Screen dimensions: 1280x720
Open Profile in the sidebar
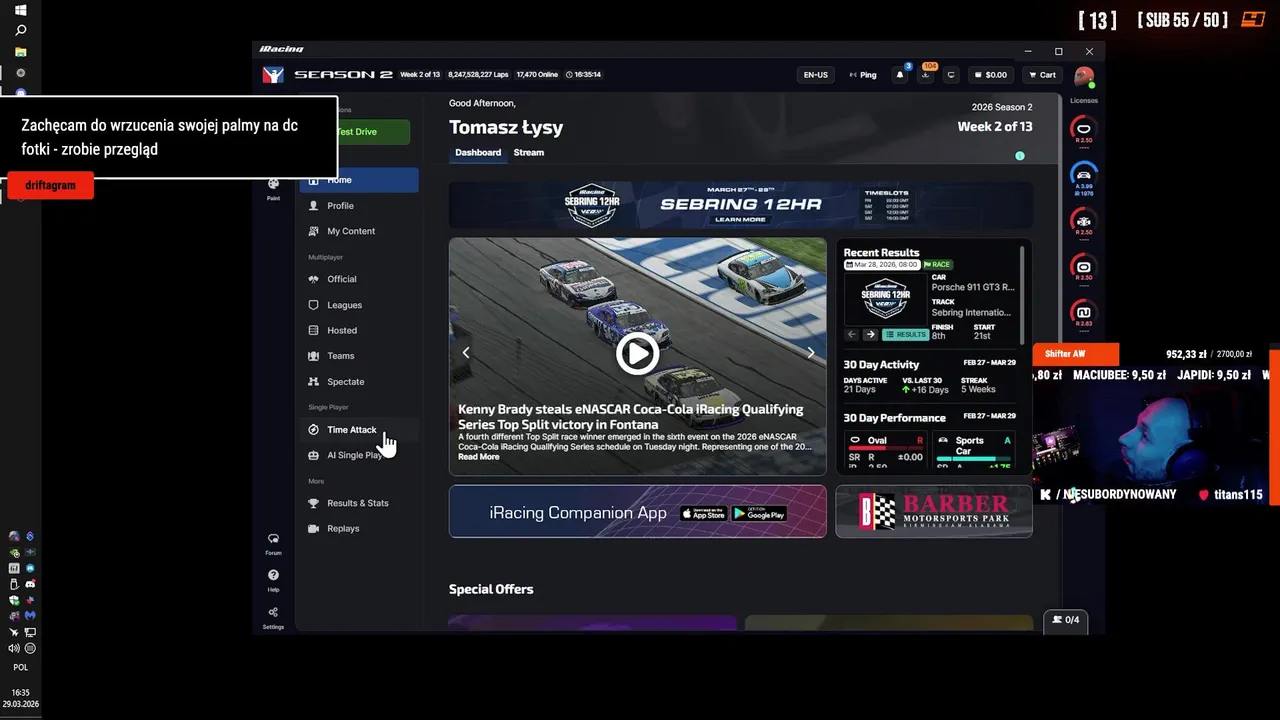359,206
